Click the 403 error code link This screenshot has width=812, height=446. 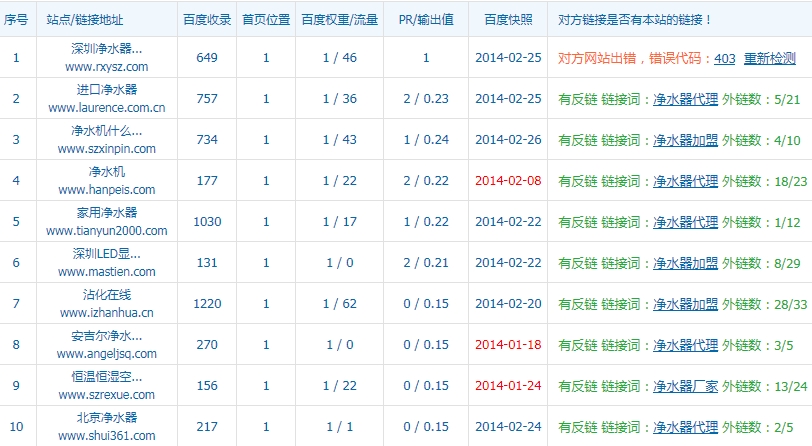tap(724, 59)
